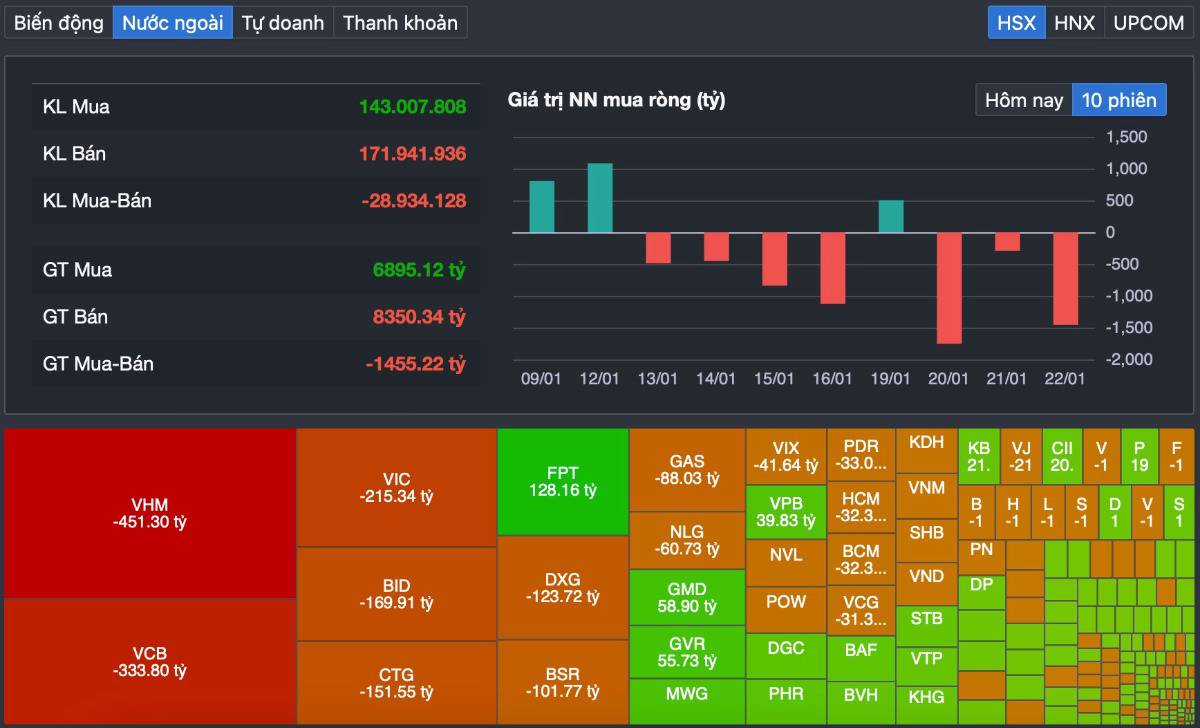The image size is (1200, 728).
Task: Select the VND tile in treemap
Action: tap(926, 584)
